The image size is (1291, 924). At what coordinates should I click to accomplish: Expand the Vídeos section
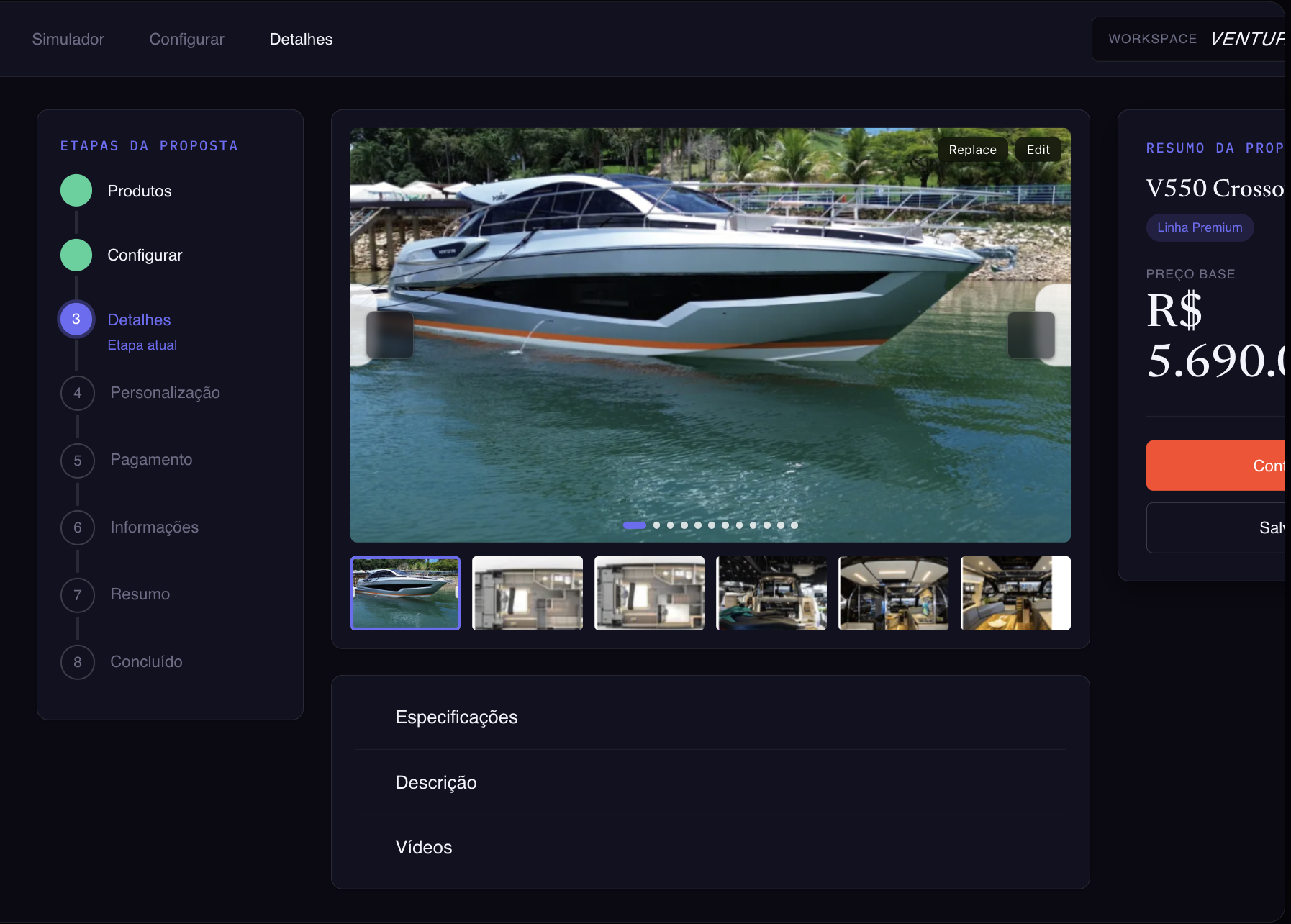[710, 847]
